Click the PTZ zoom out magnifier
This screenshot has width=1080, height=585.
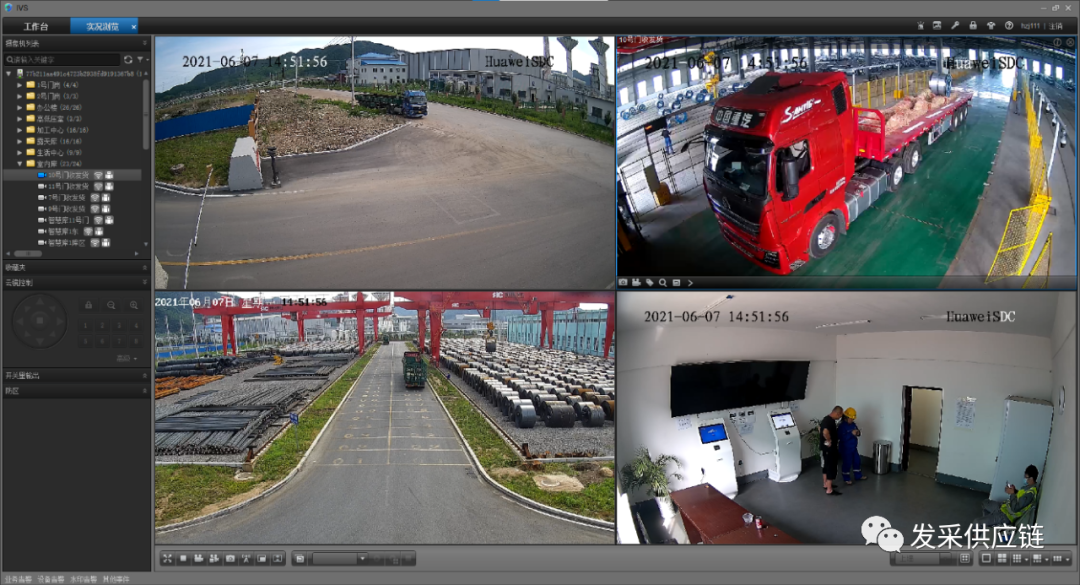click(x=111, y=305)
